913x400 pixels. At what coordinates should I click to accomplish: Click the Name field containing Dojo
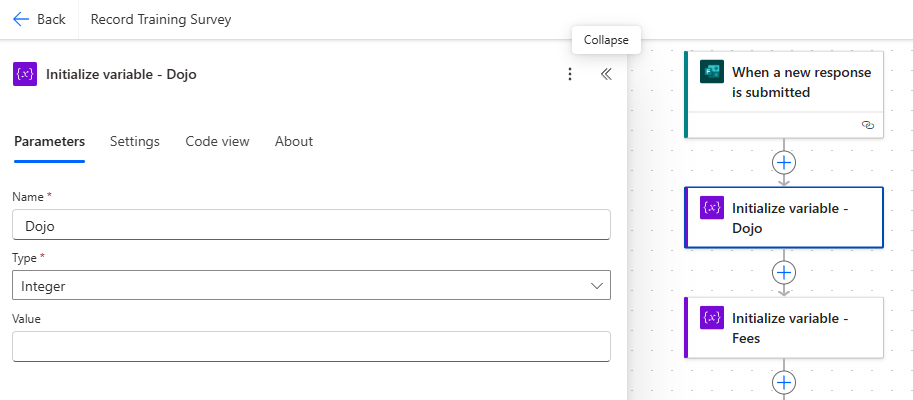(x=311, y=225)
